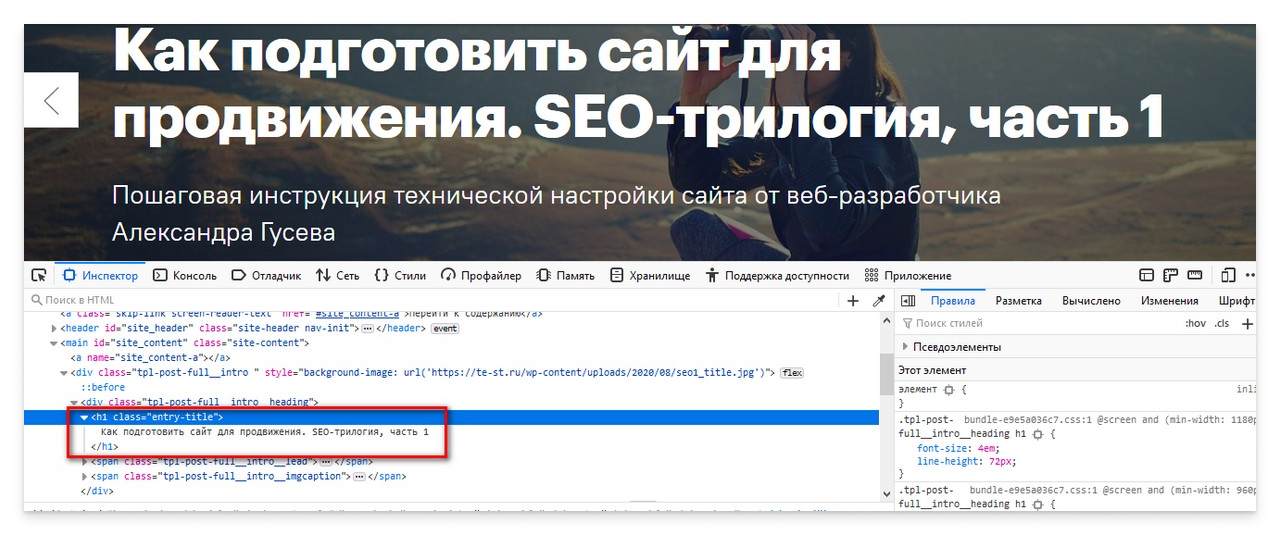Open the Разметка tab

coord(1018,301)
